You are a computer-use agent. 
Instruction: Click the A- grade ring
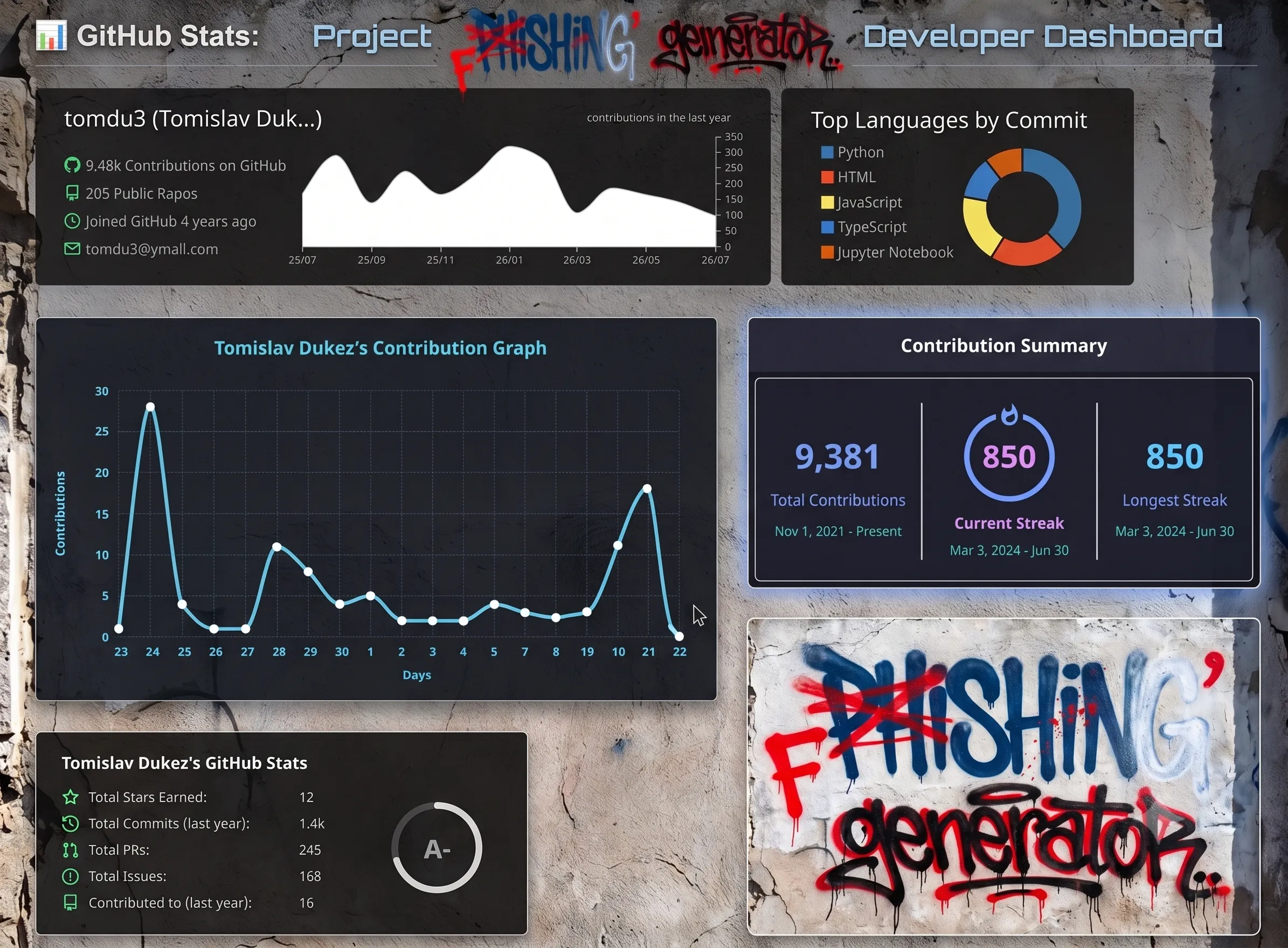(x=437, y=848)
